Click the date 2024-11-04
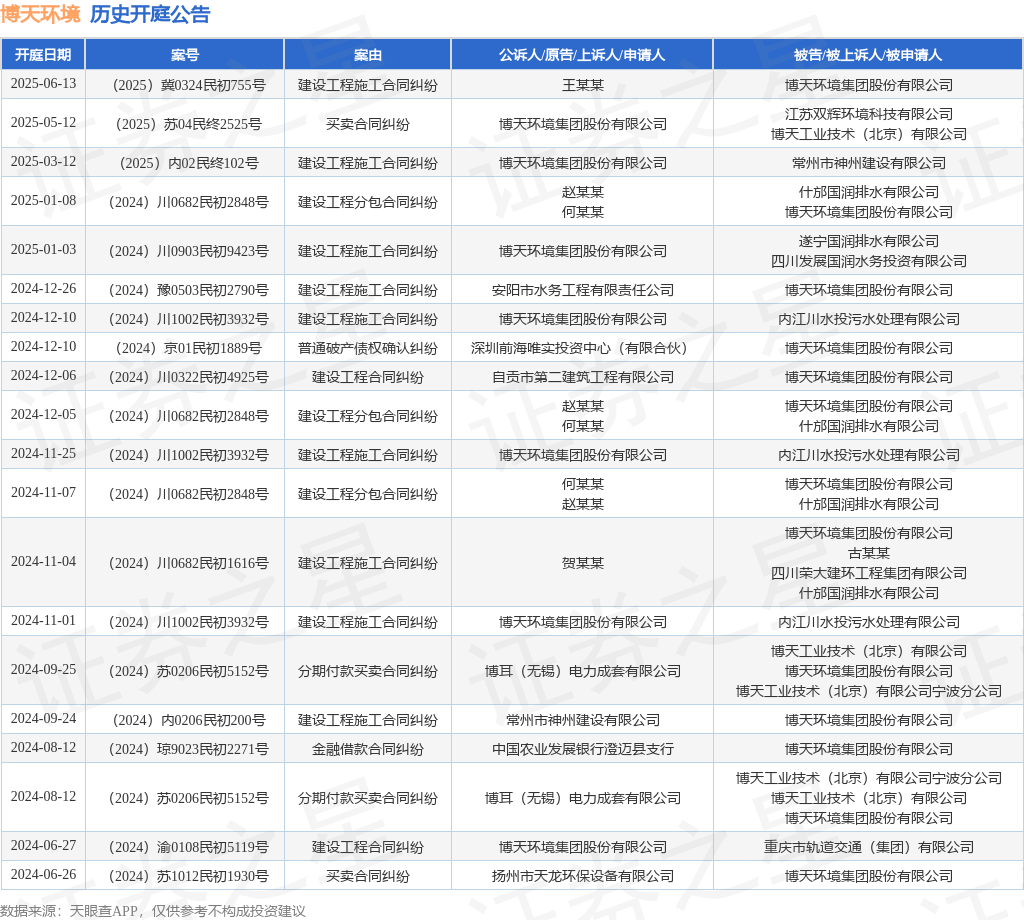The width and height of the screenshot is (1024, 920). point(43,562)
